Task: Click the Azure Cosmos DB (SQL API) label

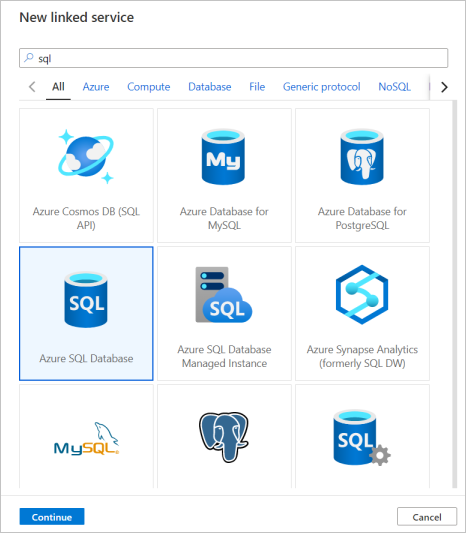Action: coord(86,218)
